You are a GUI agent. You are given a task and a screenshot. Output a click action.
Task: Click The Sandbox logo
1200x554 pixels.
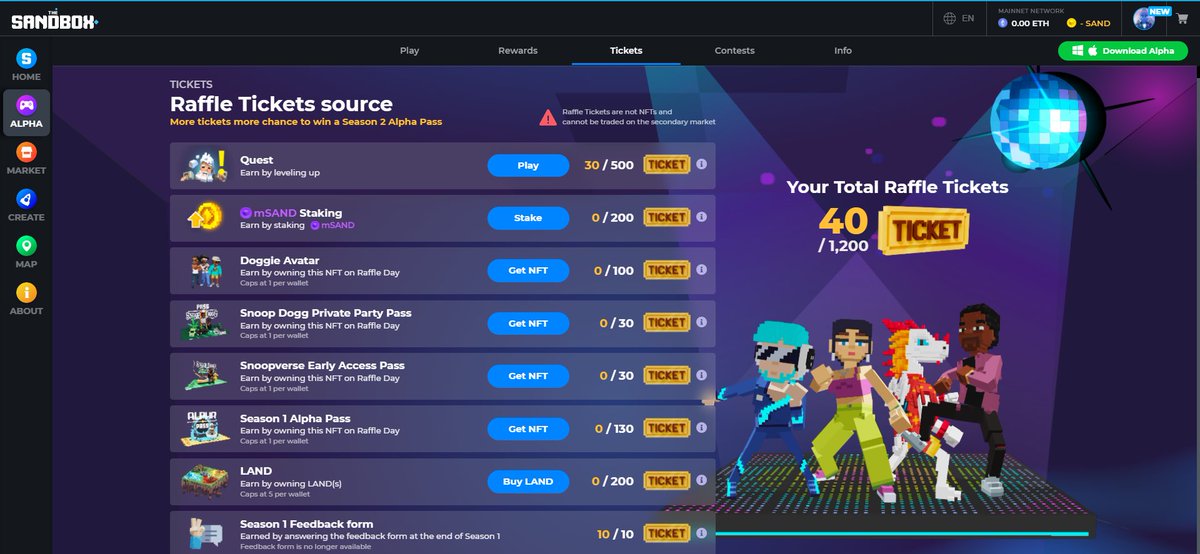tap(55, 19)
